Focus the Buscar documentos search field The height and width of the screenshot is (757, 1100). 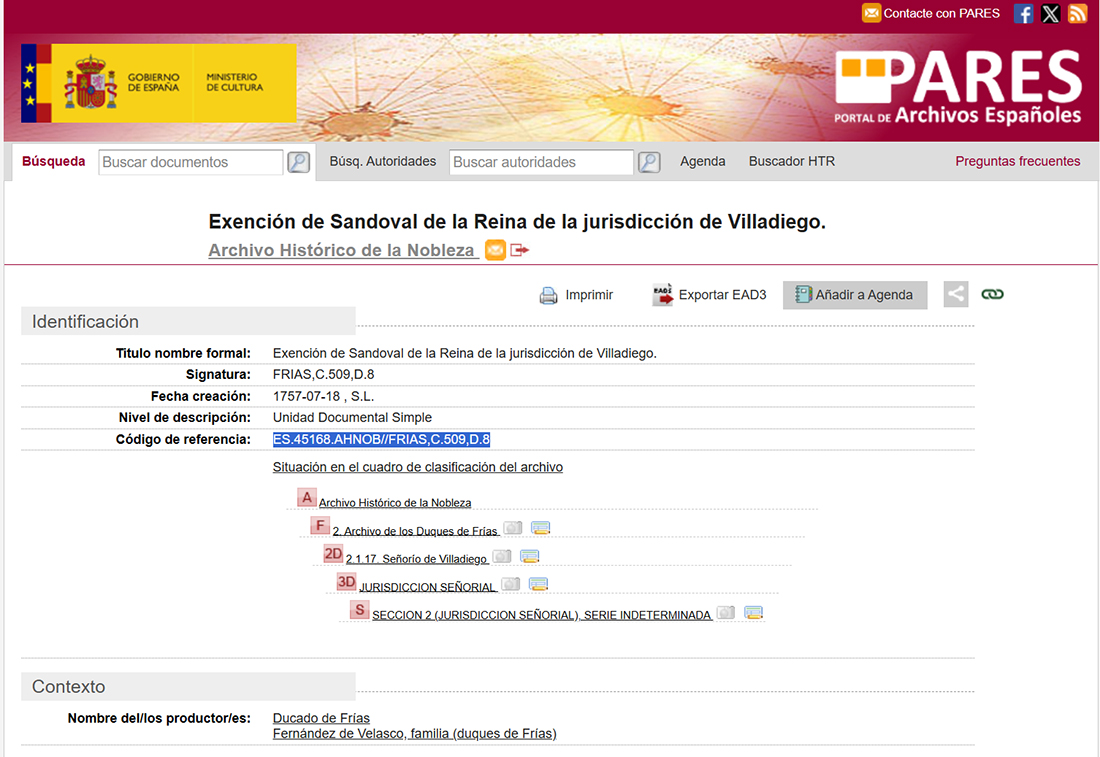[190, 162]
